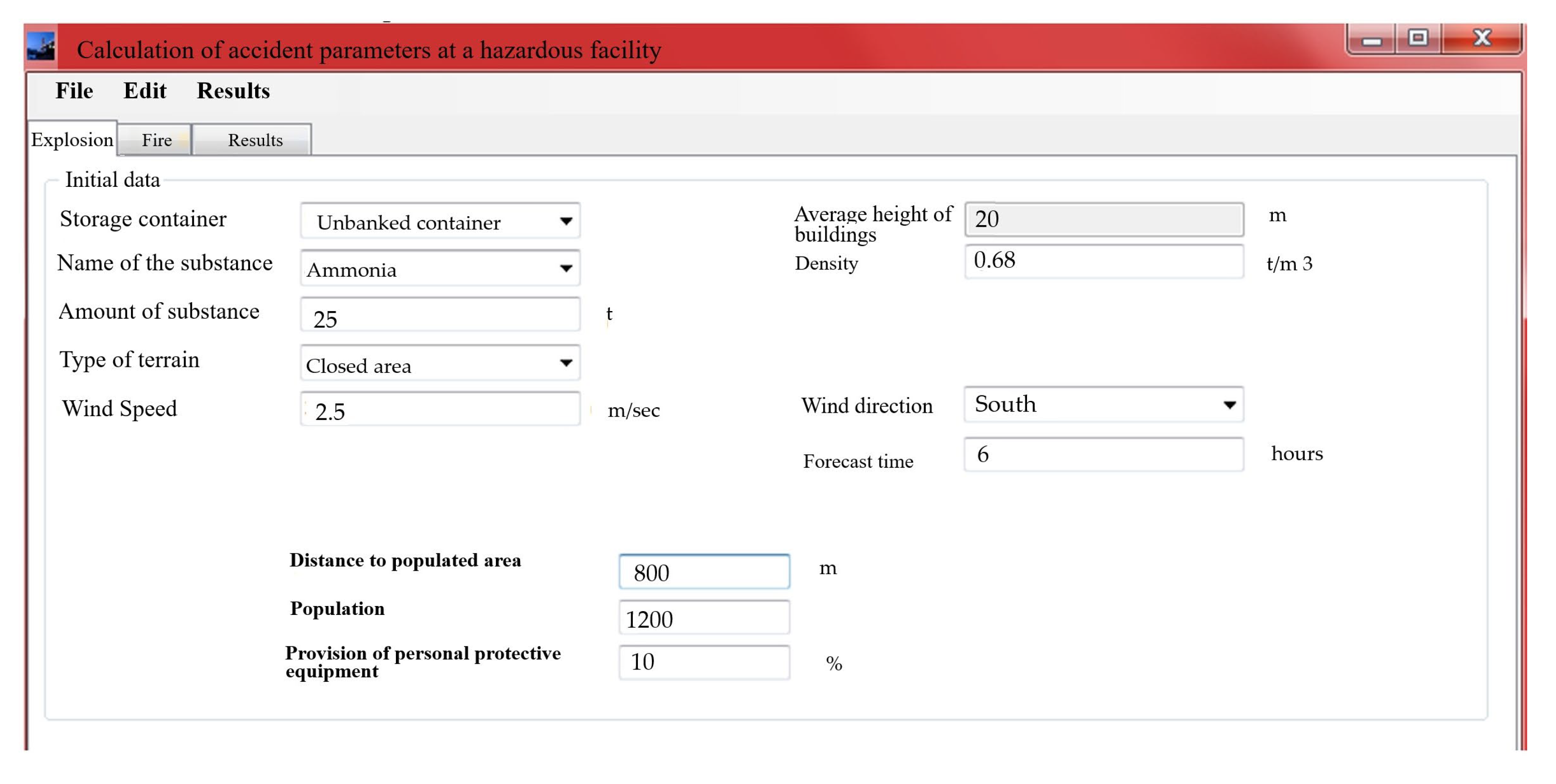Screen dimensions: 1556x784
Task: Open the Wind direction dropdown
Action: tap(1229, 405)
